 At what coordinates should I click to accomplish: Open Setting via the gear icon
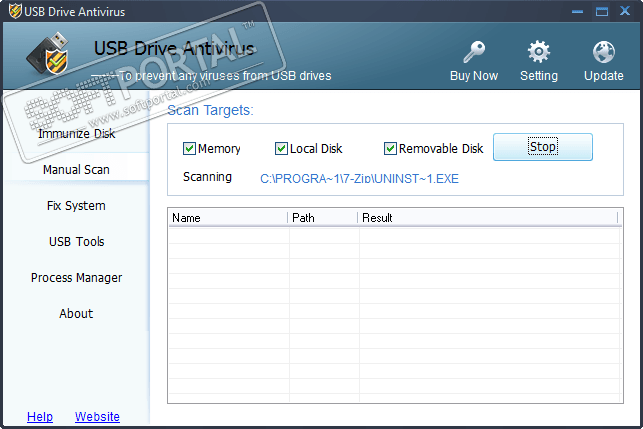(539, 52)
